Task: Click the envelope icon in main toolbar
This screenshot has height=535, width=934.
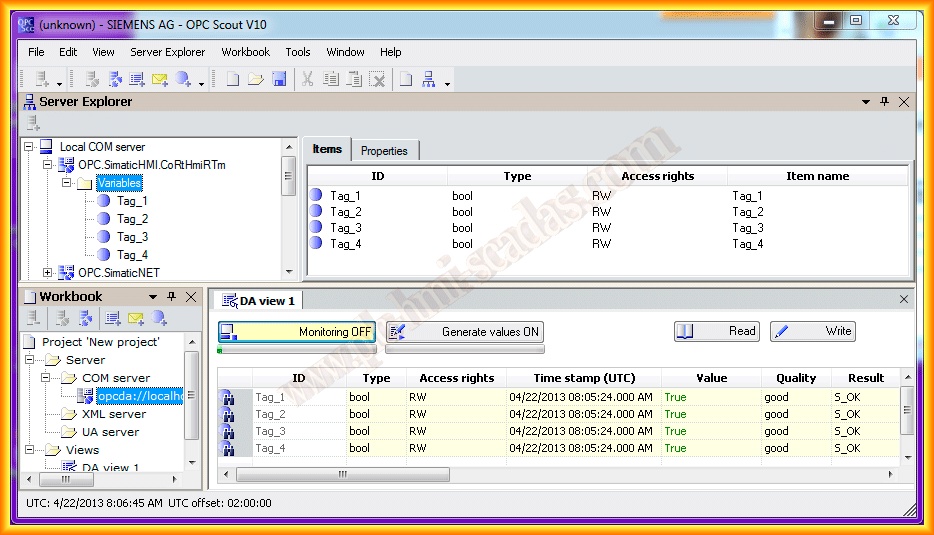Action: pyautogui.click(x=160, y=79)
